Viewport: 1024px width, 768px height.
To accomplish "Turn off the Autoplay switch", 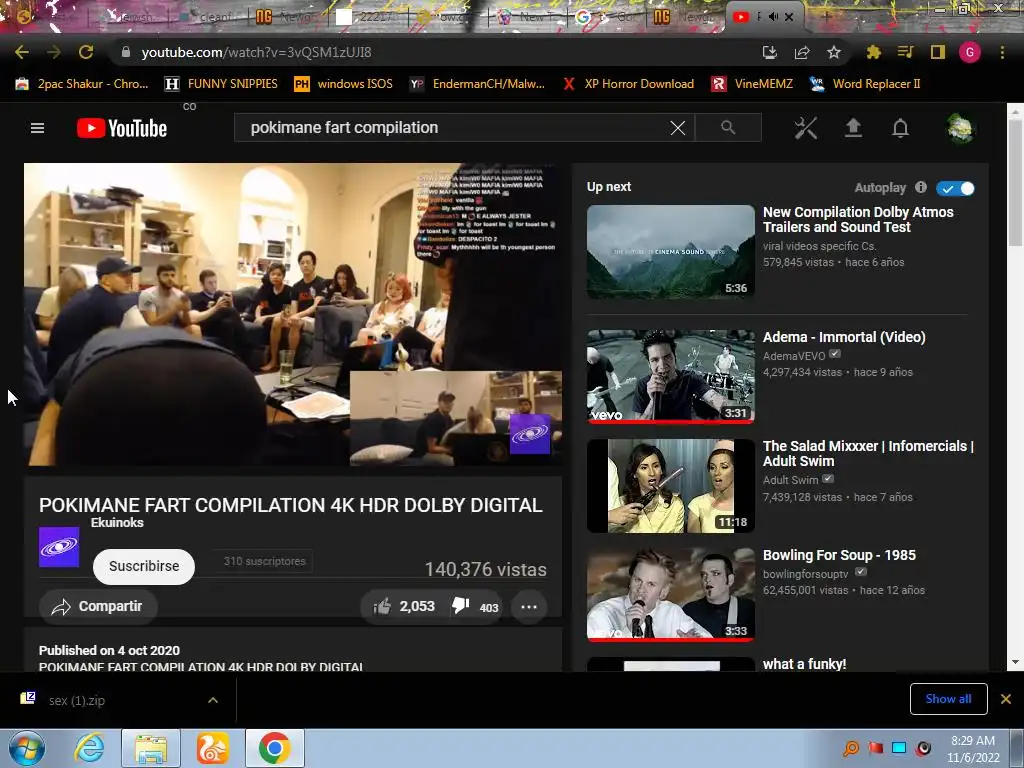I will click(955, 189).
